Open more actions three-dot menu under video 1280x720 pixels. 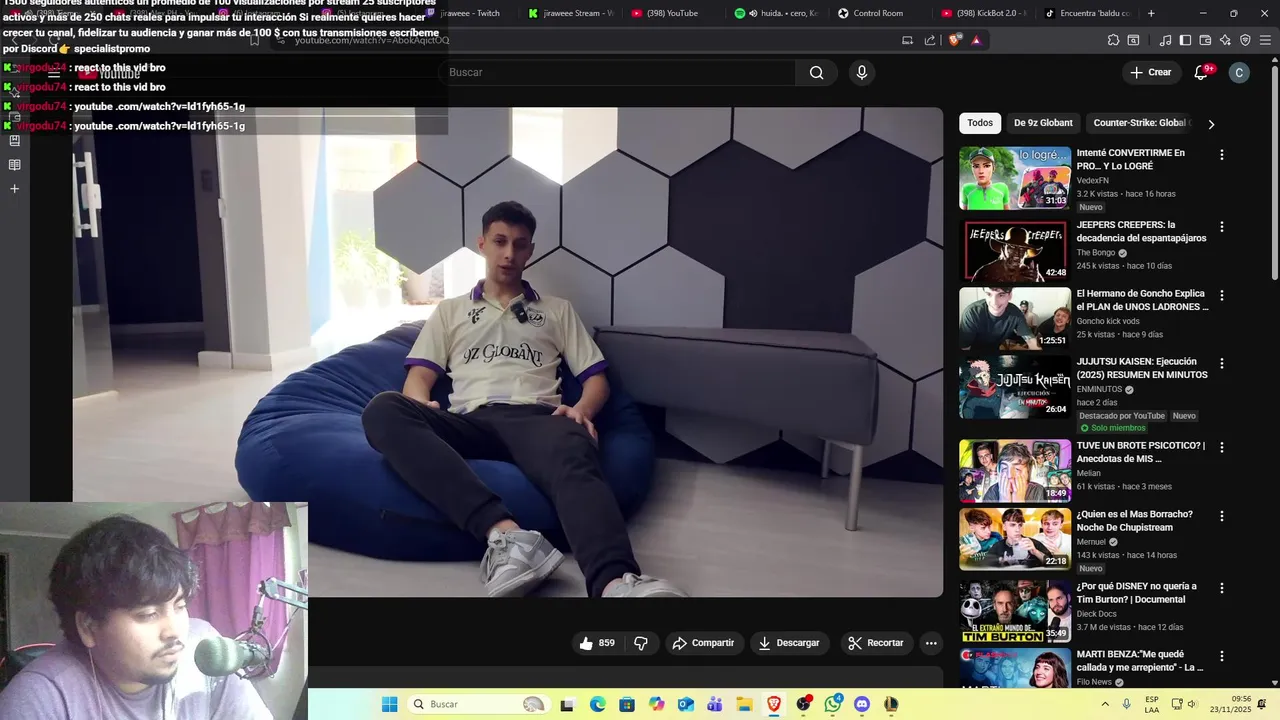931,643
